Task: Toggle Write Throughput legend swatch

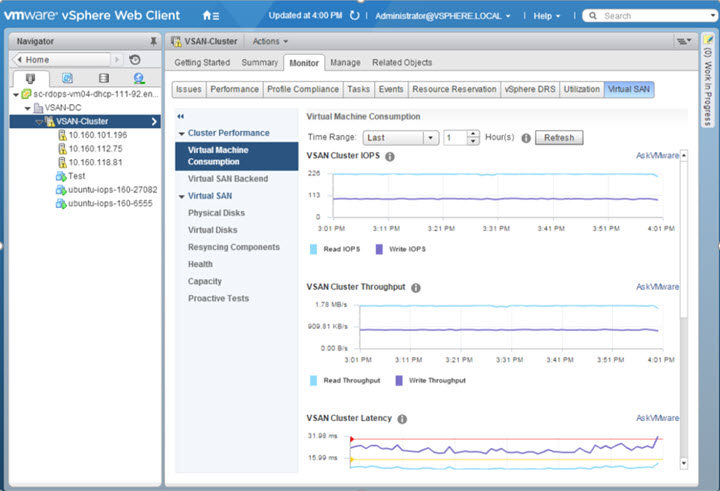Action: 399,381
